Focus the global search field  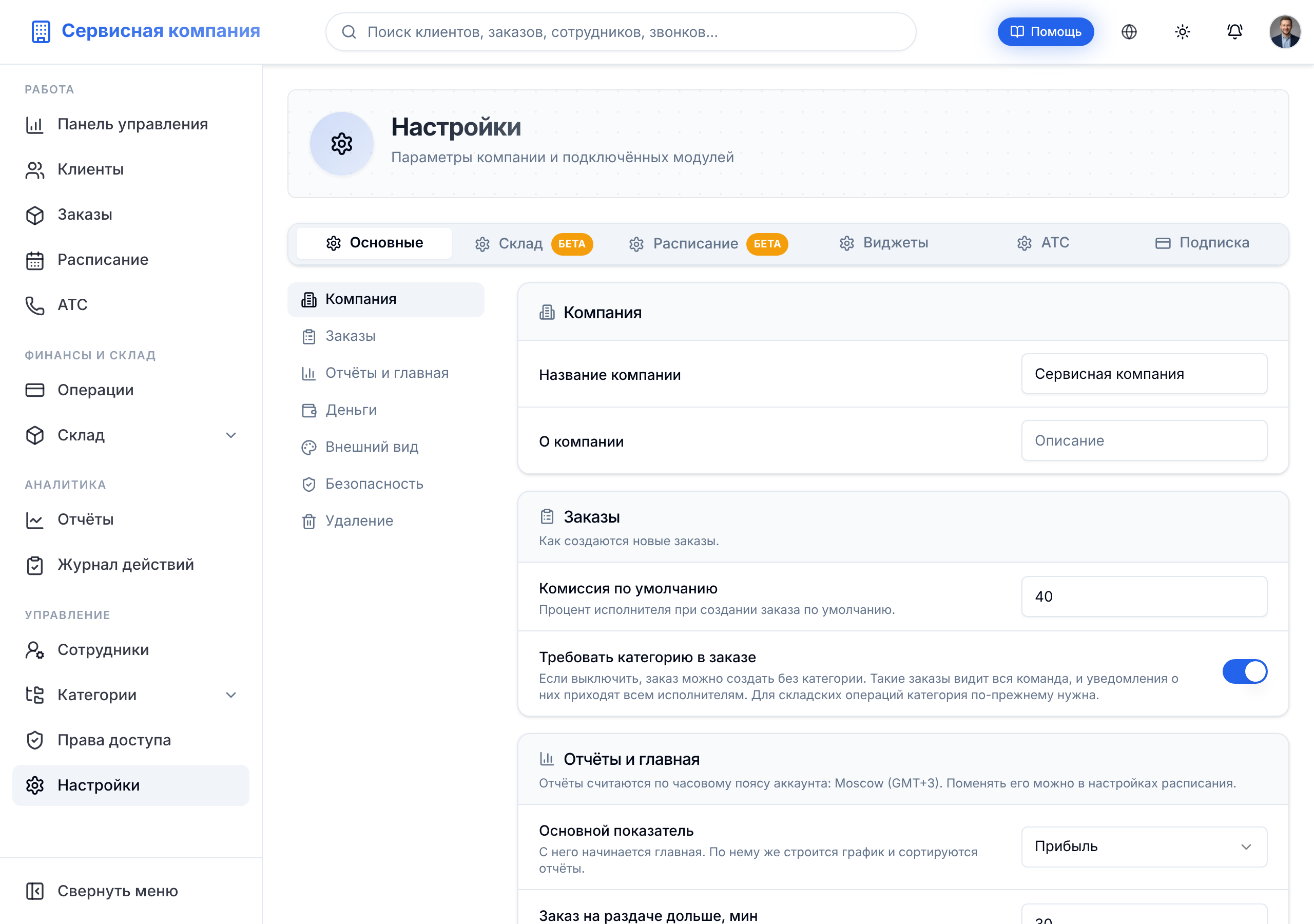(x=621, y=32)
